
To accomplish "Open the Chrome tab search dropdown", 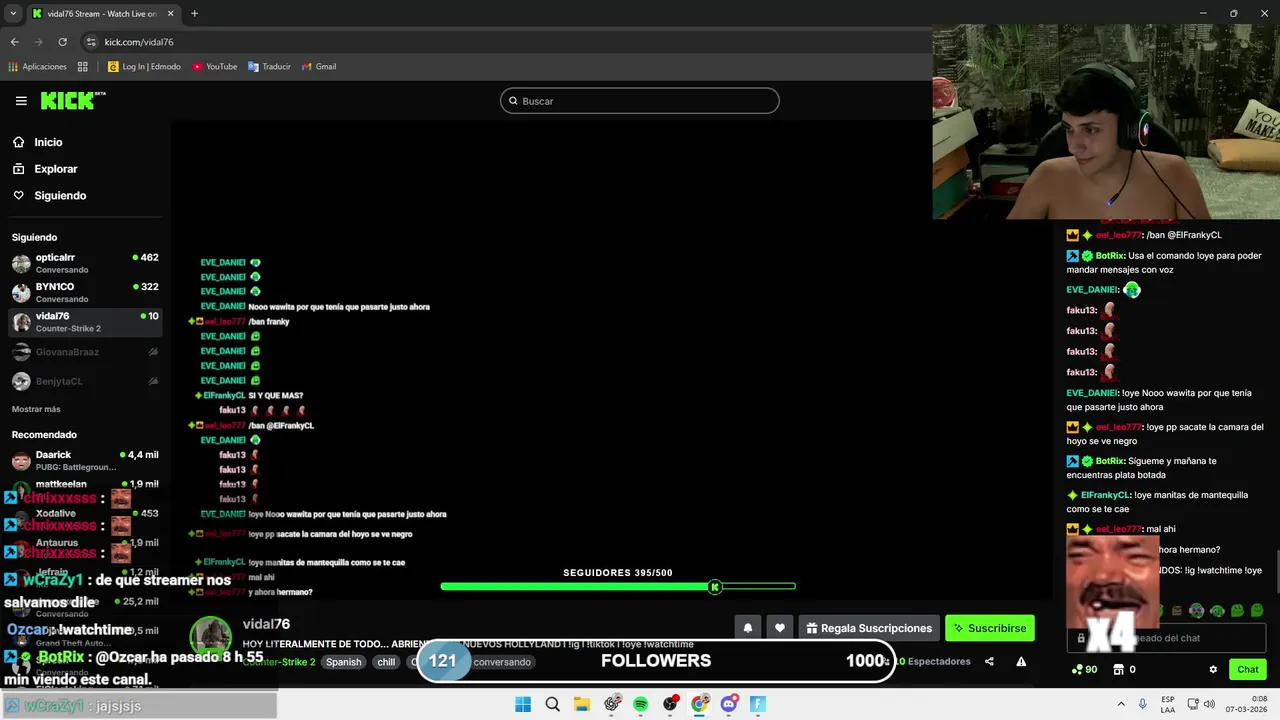I will (x=13, y=13).
